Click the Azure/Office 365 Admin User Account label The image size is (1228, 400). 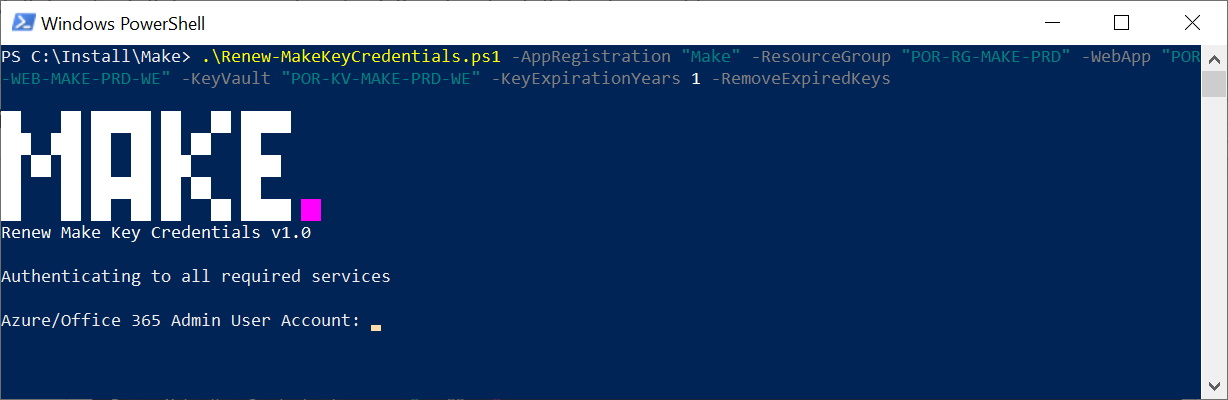coord(180,320)
